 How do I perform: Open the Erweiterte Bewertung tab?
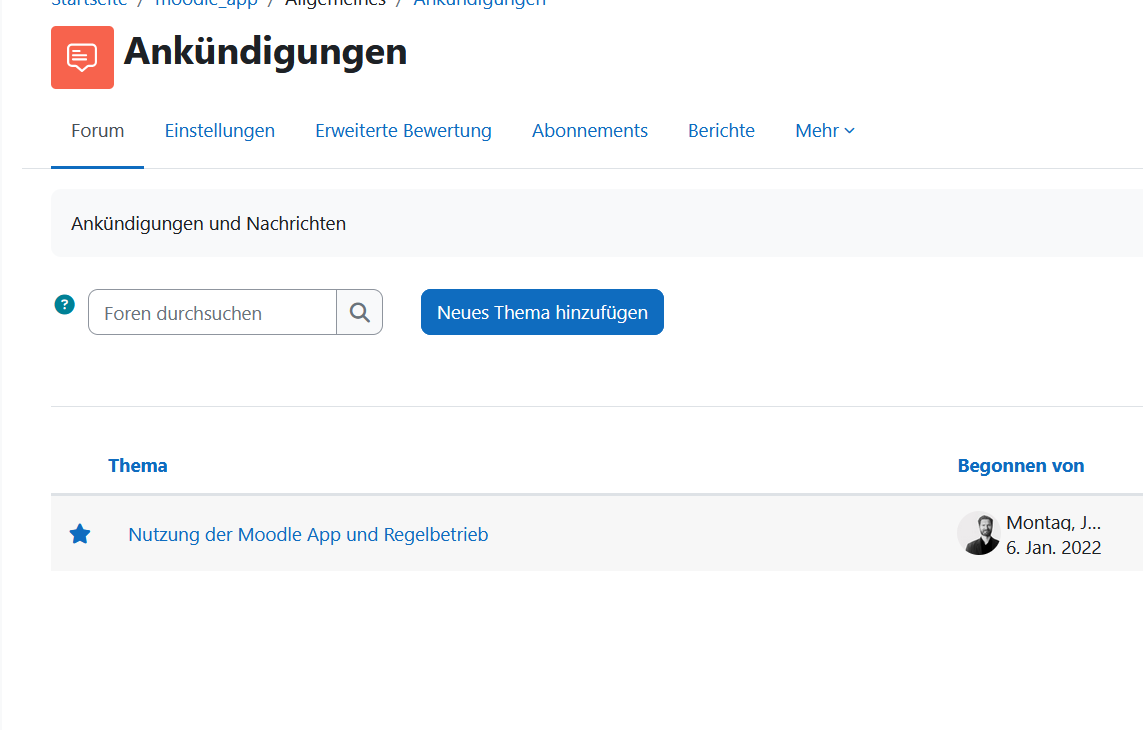coord(403,131)
